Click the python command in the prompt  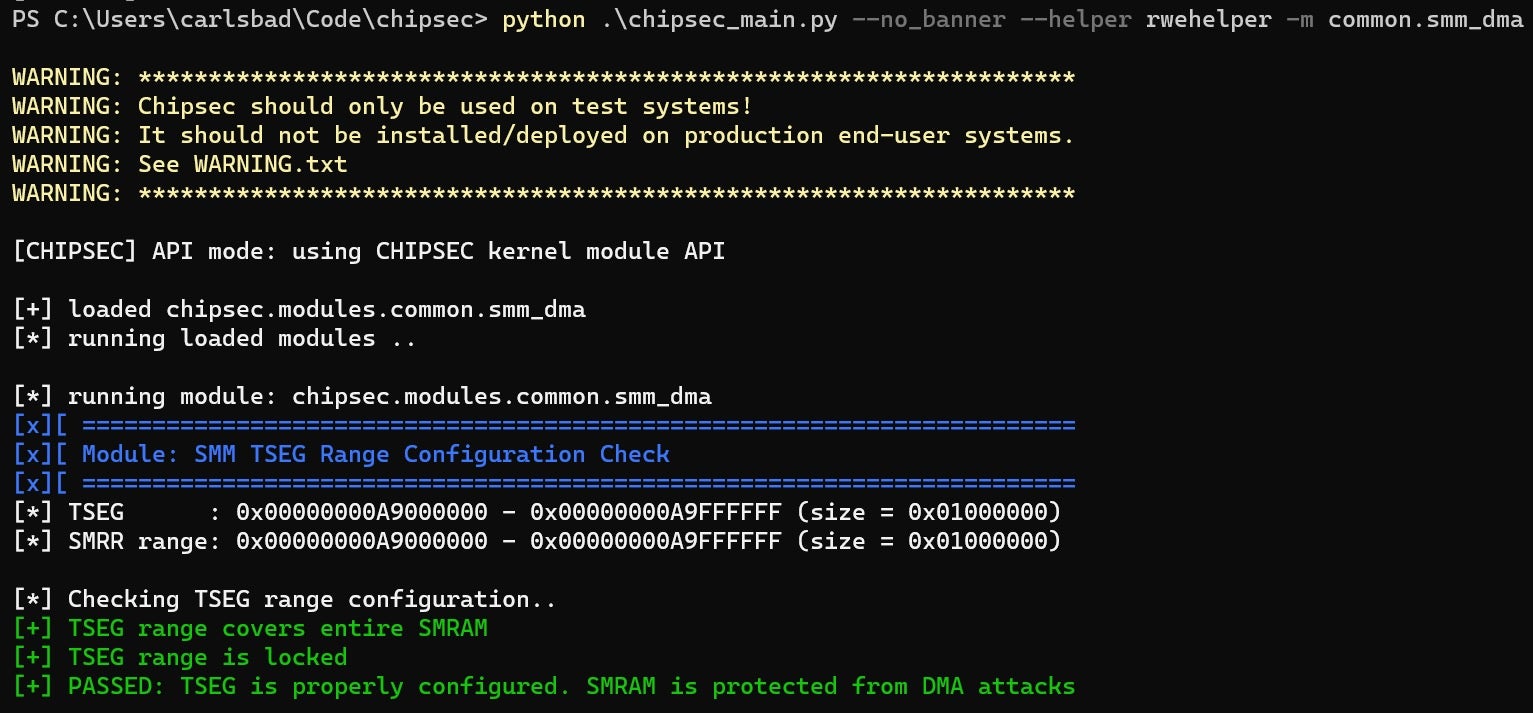click(544, 20)
